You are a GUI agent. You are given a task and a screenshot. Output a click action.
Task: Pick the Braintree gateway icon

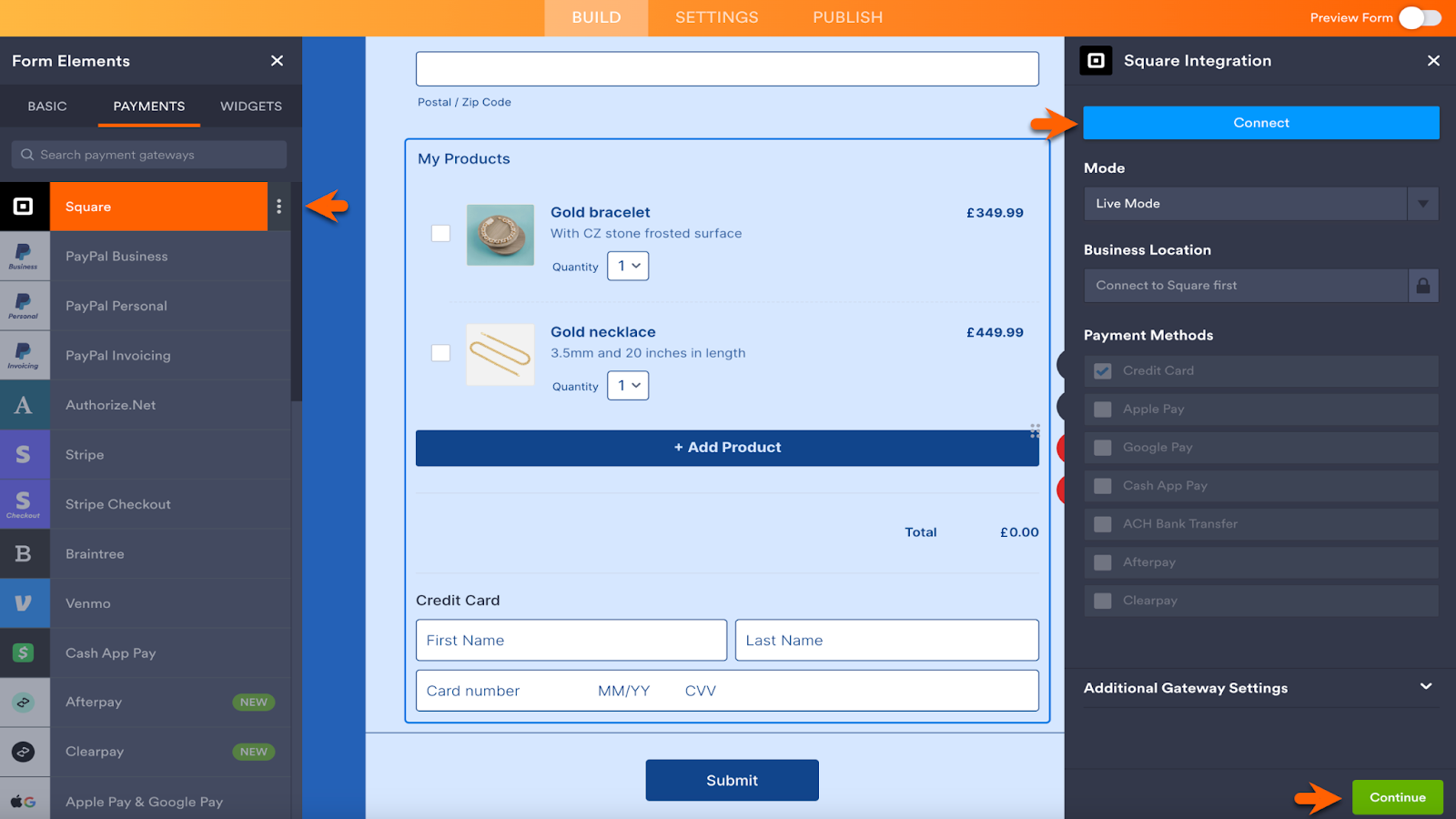[x=24, y=554]
